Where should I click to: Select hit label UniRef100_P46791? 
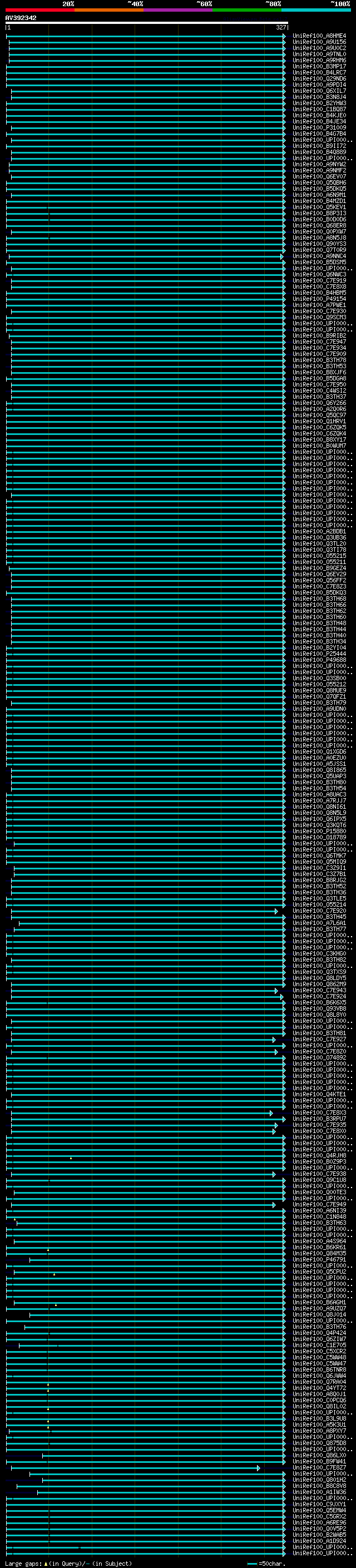319,1259
